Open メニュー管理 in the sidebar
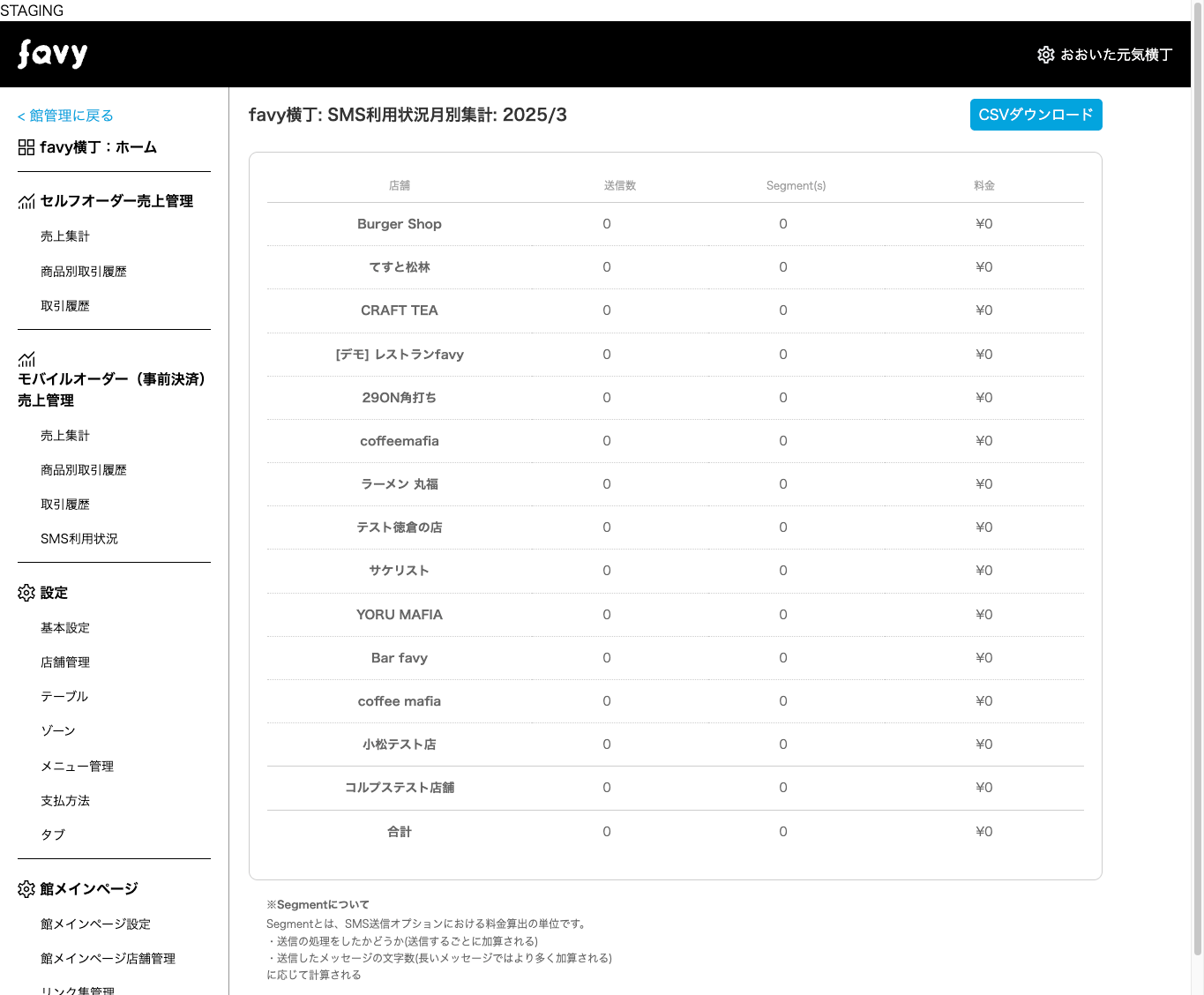Viewport: 1204px width, 995px height. 78,767
